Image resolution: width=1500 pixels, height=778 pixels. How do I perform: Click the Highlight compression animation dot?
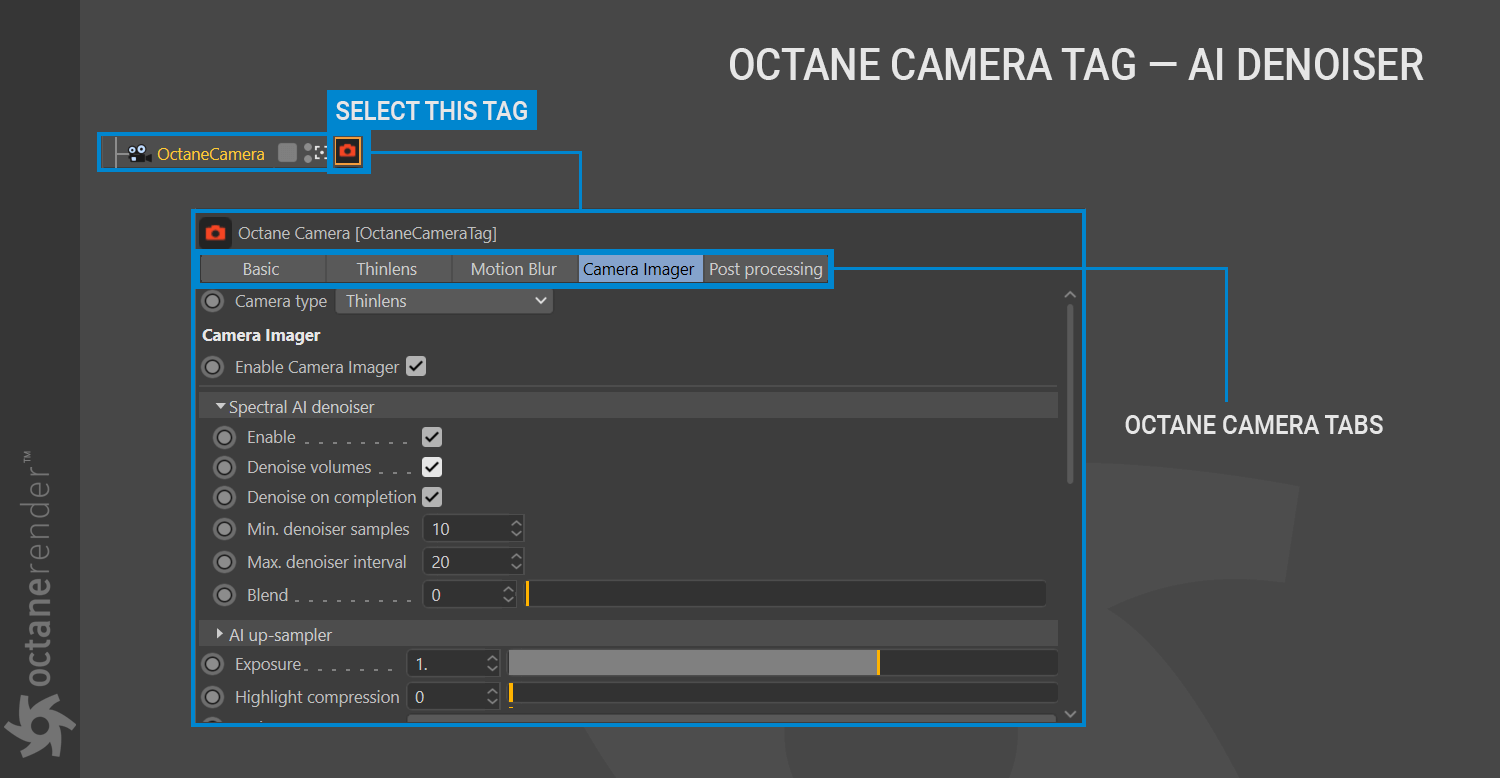pyautogui.click(x=213, y=697)
